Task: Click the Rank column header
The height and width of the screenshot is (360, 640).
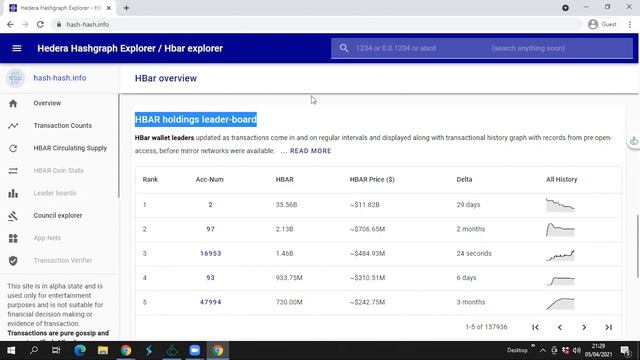Action: coord(150,180)
